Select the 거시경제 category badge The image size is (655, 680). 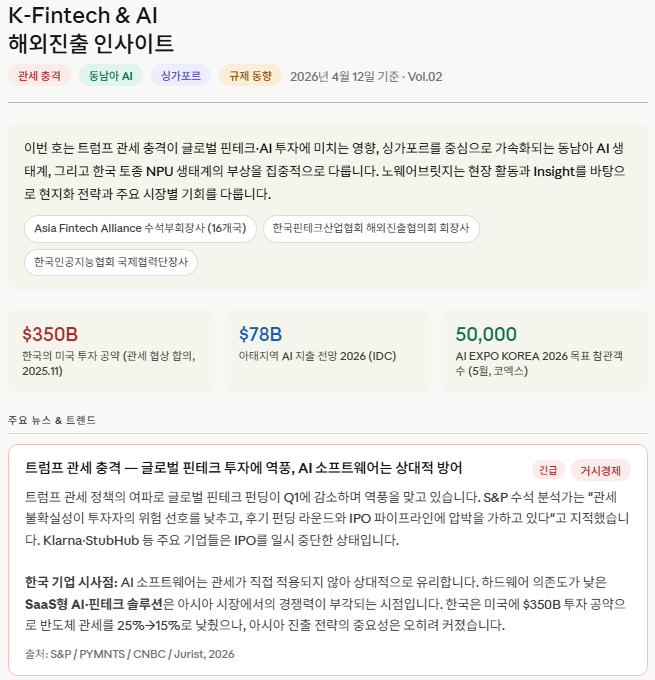(601, 470)
